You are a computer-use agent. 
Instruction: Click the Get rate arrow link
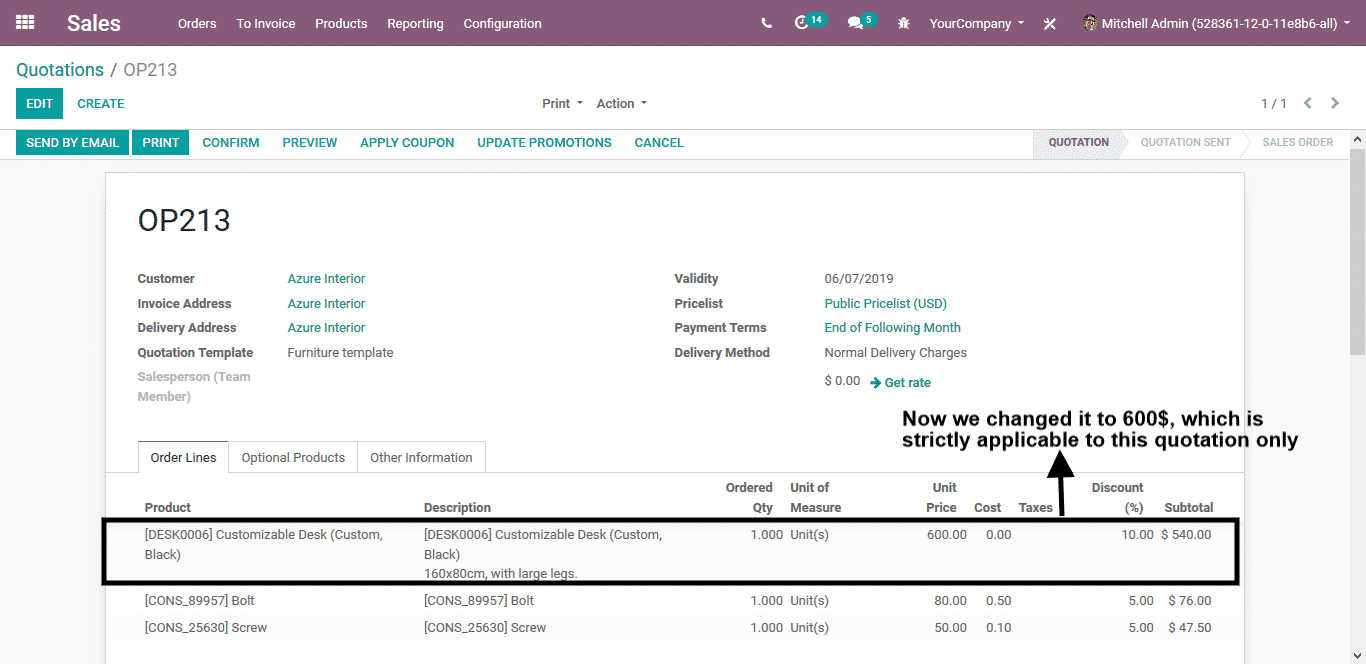pos(900,382)
